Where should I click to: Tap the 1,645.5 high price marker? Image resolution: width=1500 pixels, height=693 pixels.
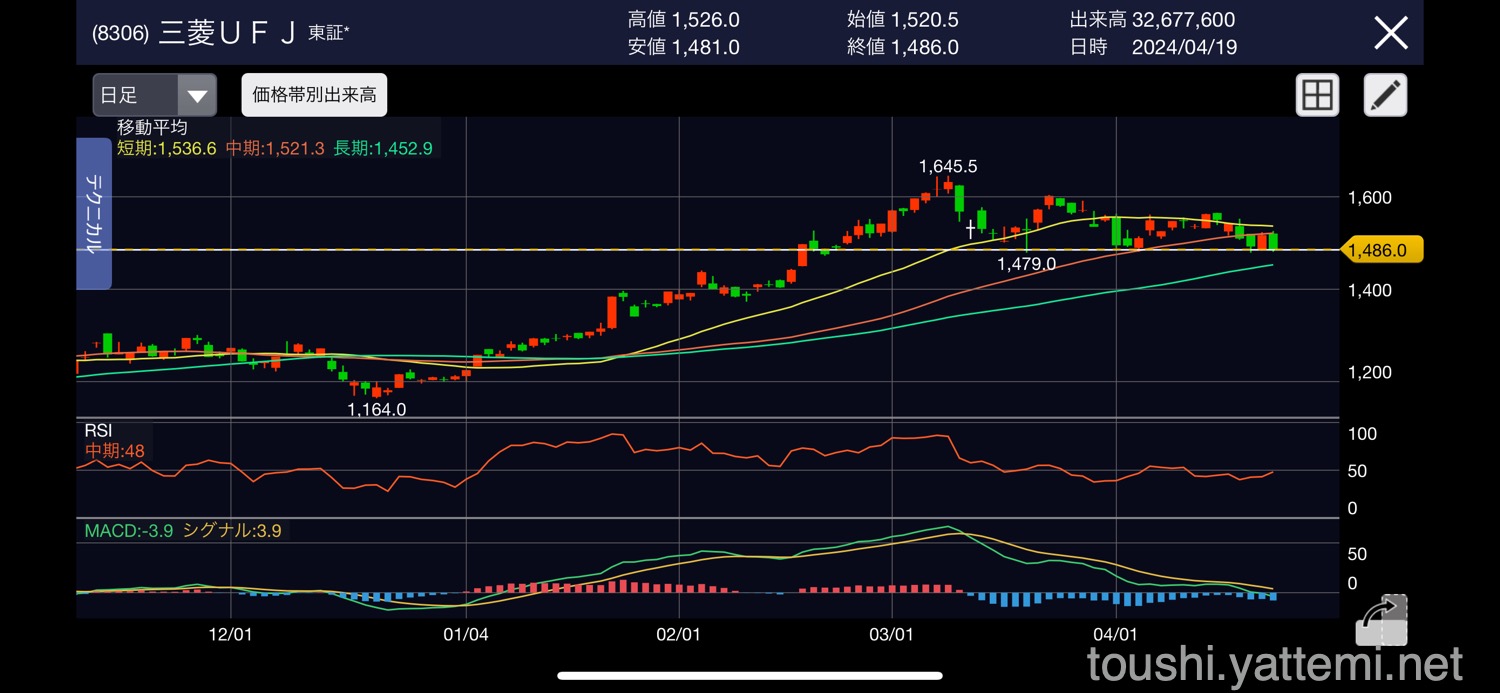[x=948, y=166]
